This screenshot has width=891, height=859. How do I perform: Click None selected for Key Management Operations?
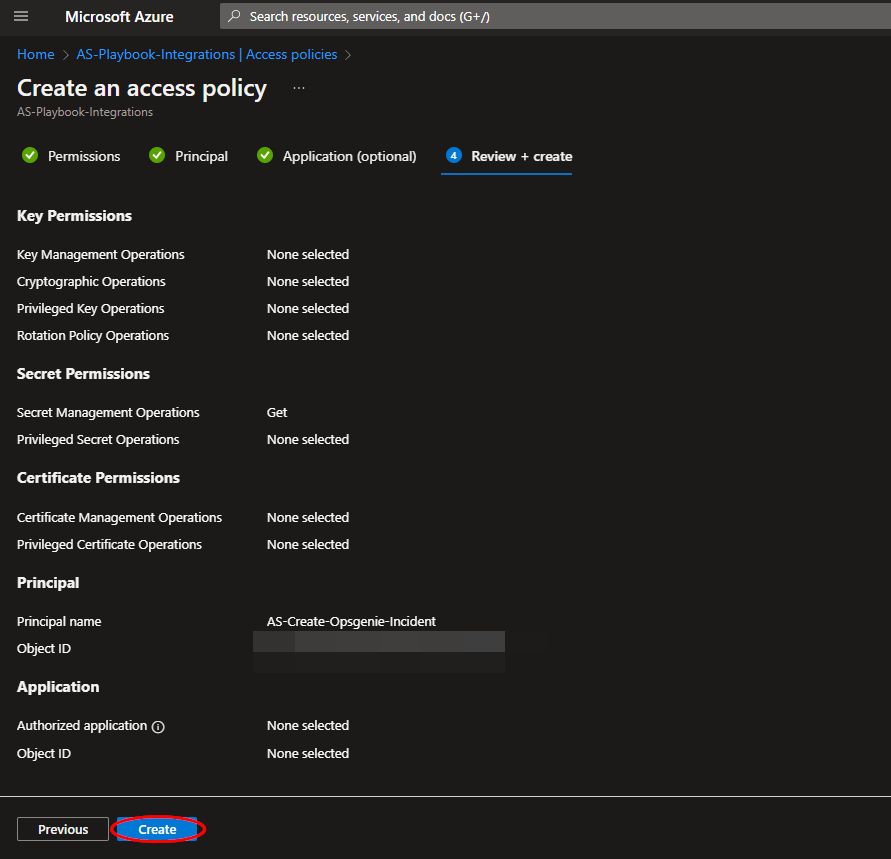(308, 255)
